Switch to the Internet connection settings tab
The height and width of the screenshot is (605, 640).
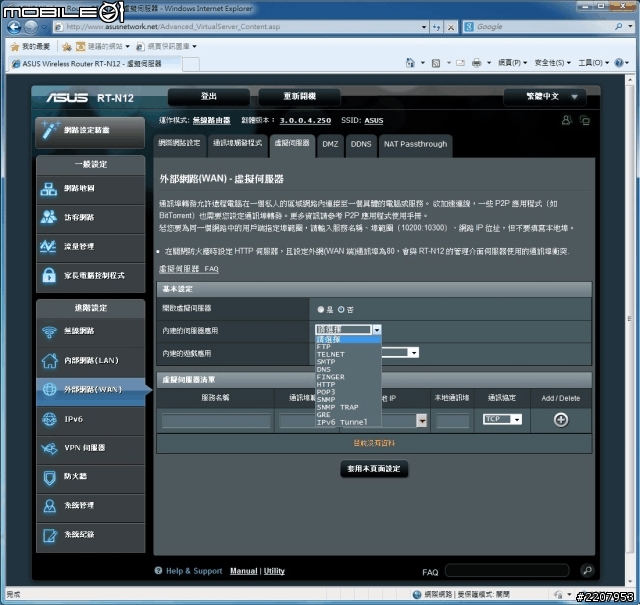[x=179, y=144]
